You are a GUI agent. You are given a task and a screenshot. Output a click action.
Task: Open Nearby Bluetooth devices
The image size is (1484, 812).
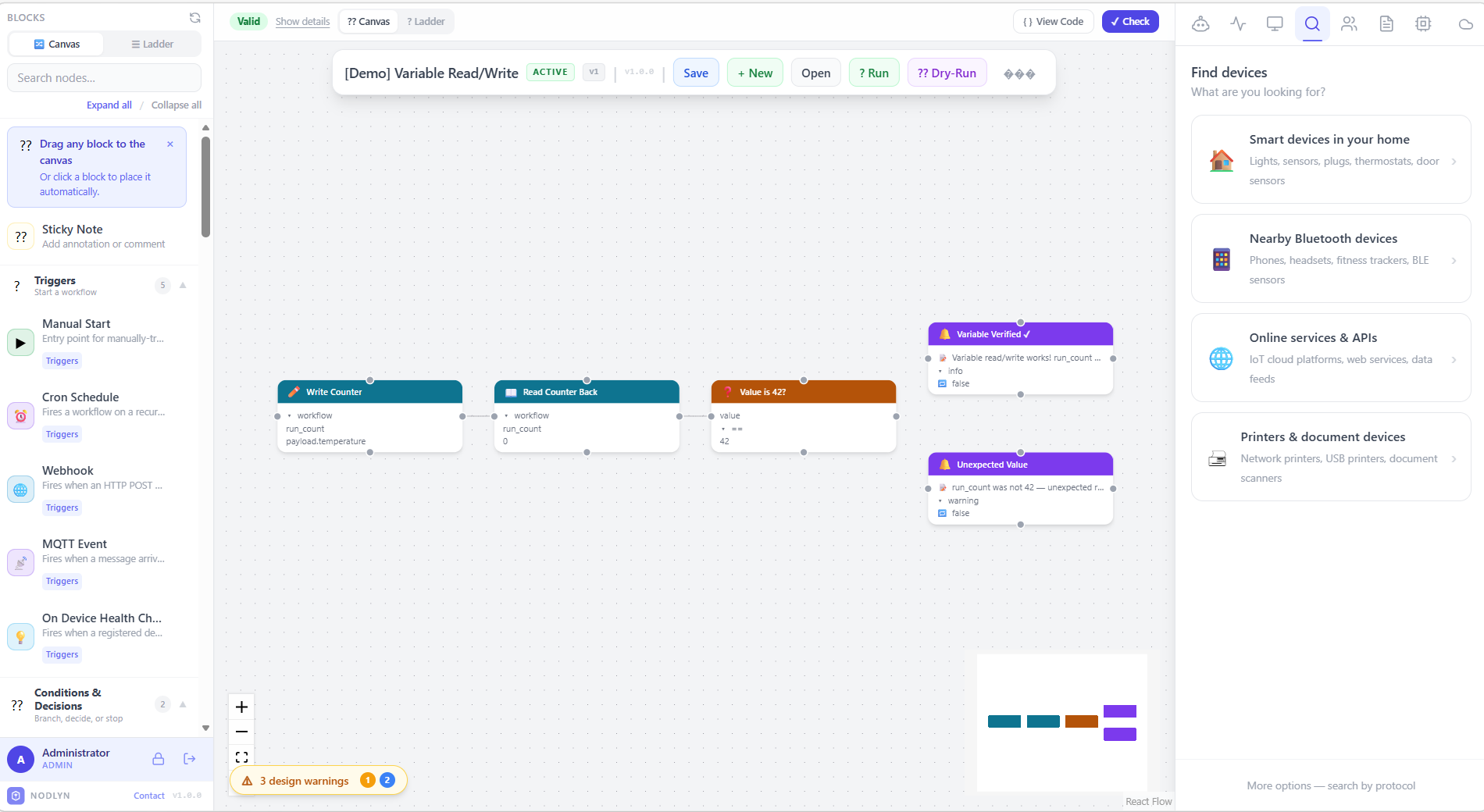coord(1331,258)
